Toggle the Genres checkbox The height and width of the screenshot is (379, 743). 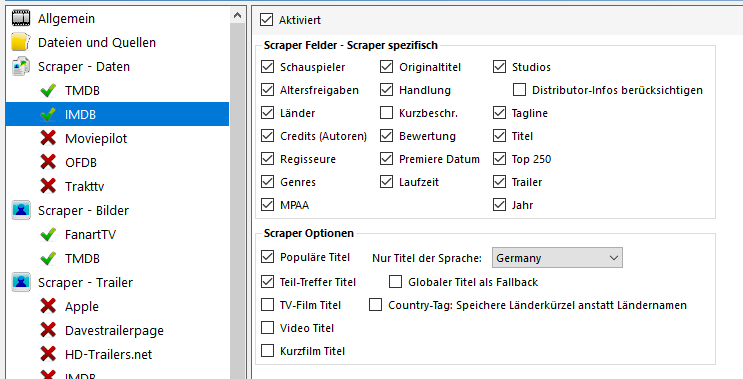click(x=268, y=182)
